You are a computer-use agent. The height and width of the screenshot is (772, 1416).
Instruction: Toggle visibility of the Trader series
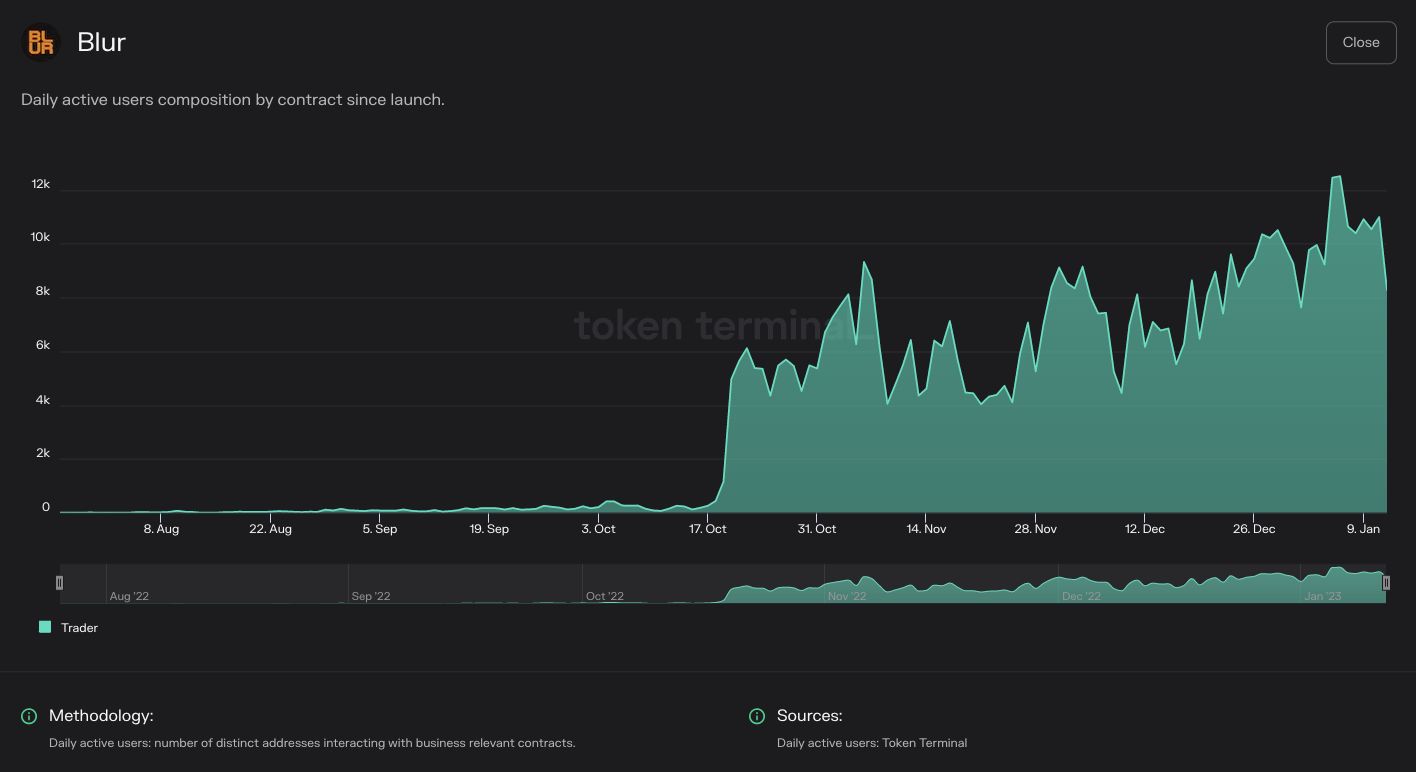71,627
